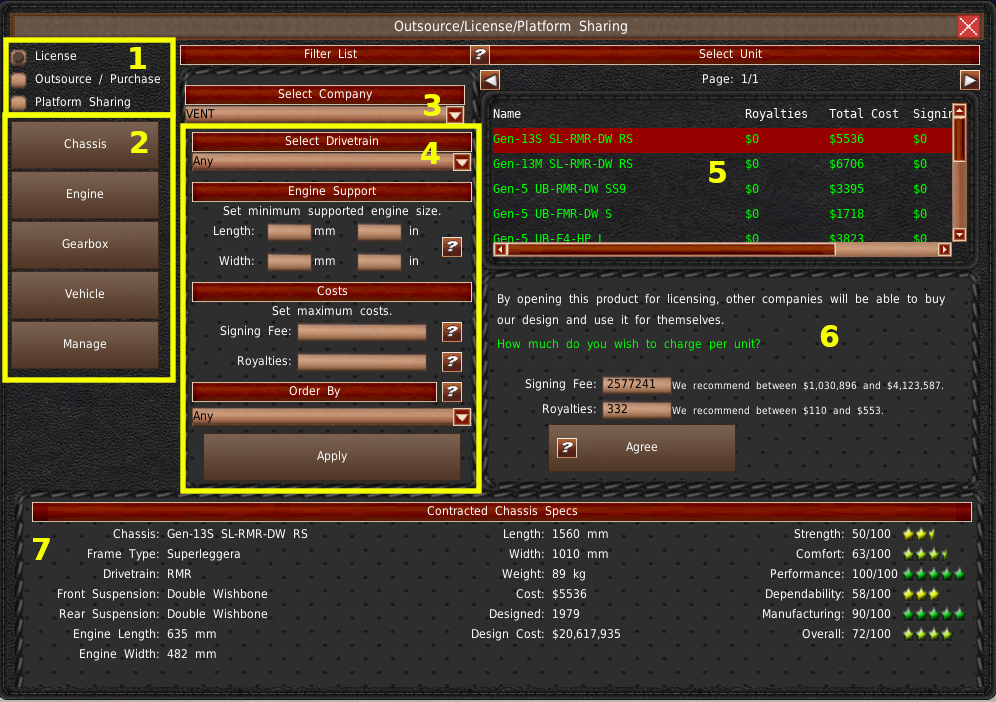Viewport: 996px width, 702px height.
Task: Open the Order By dropdown
Action: pyautogui.click(x=462, y=417)
